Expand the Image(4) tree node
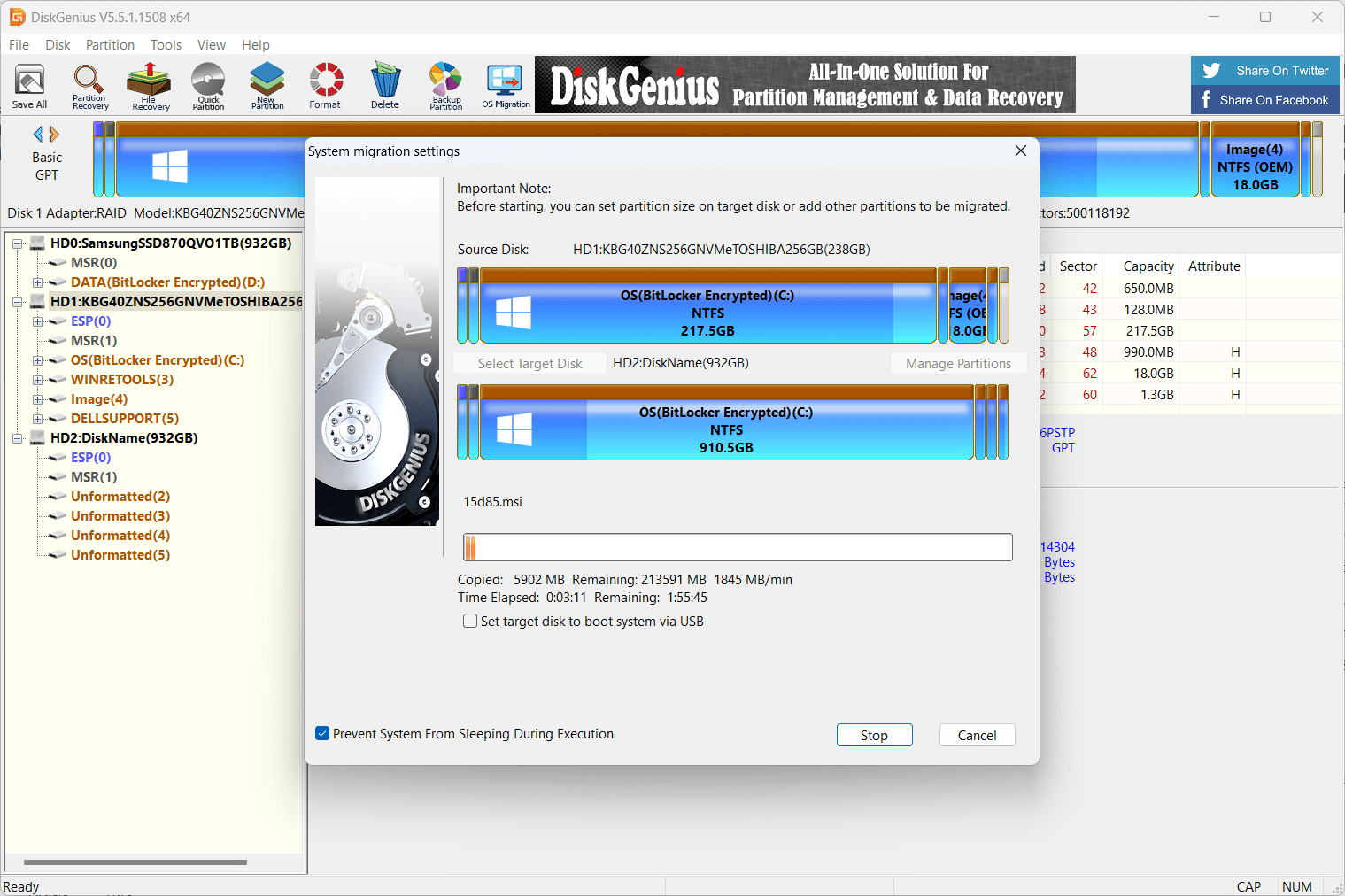Screen dimensions: 1345x896 (x=38, y=399)
